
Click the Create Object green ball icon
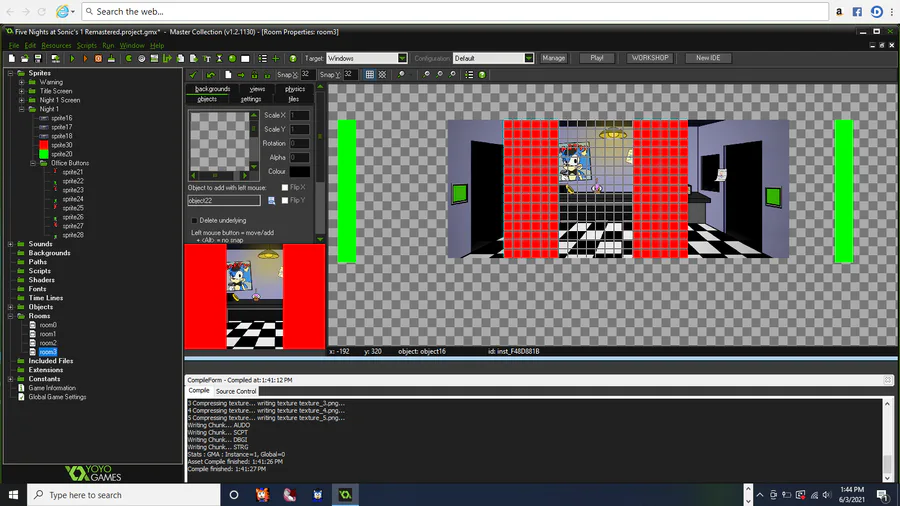(232, 59)
